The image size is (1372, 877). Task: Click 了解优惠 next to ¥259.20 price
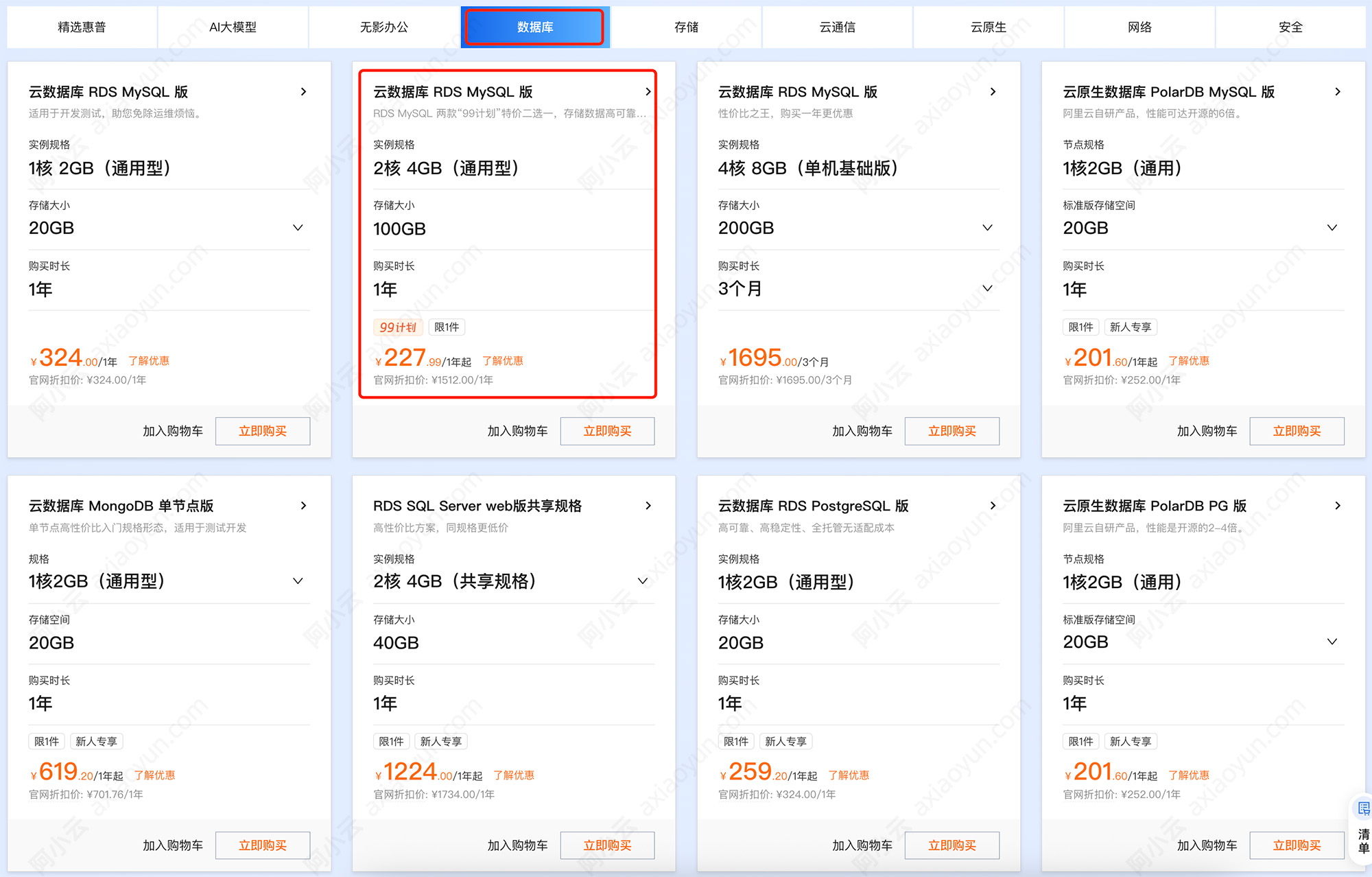click(x=849, y=775)
